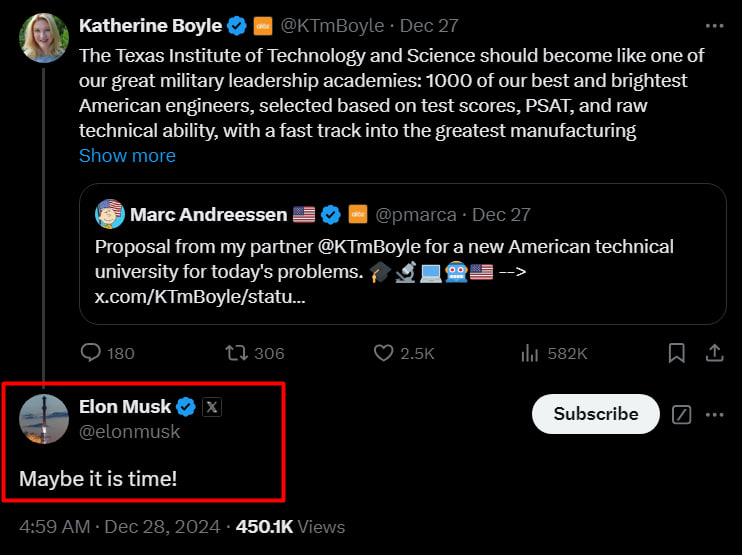Open the x.com/KTmBoyle/statu... link
742x555 pixels.
click(200, 296)
